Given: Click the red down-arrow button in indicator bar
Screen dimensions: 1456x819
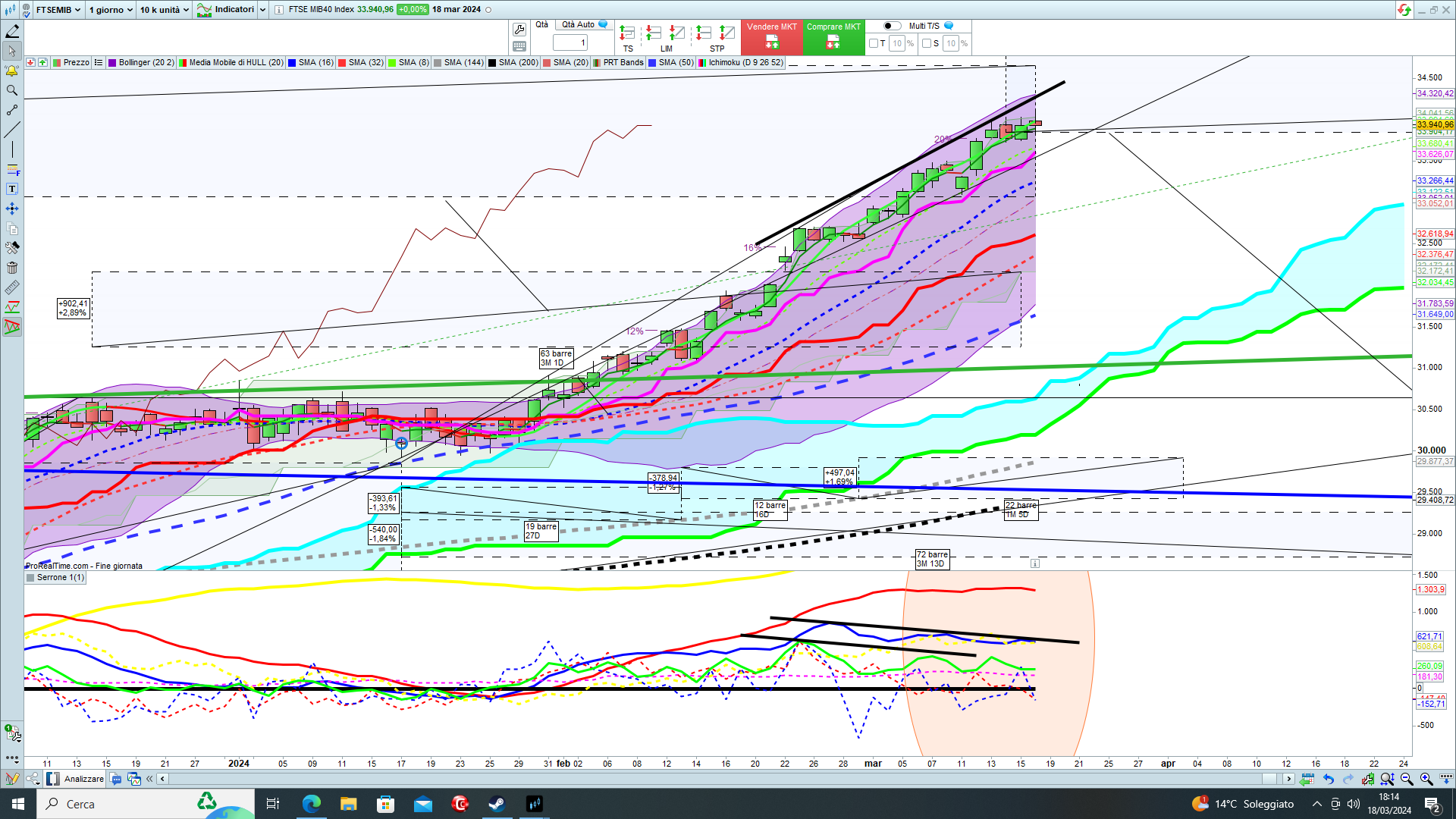Looking at the screenshot, I should [x=30, y=62].
